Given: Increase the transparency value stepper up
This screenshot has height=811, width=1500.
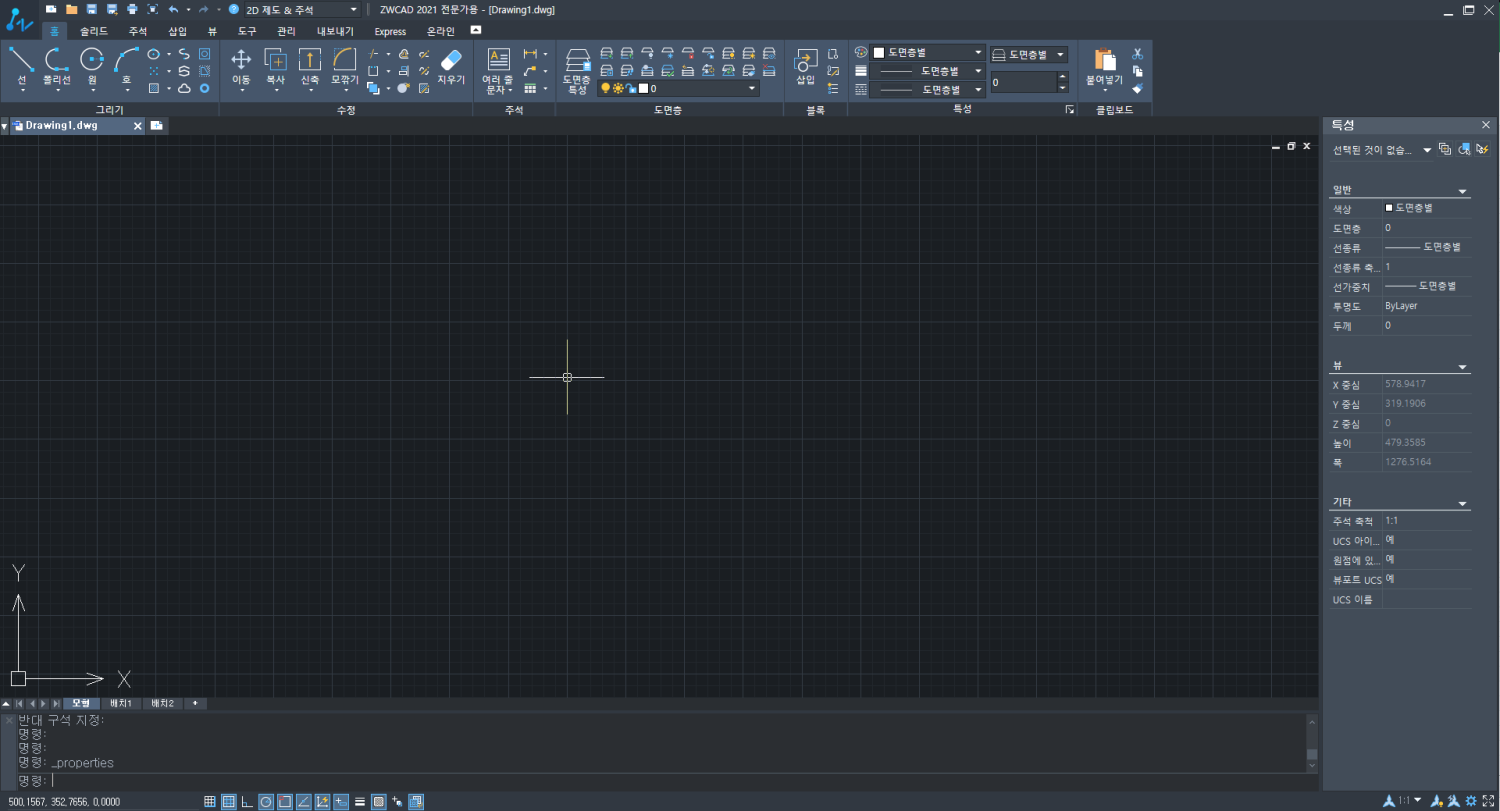Looking at the screenshot, I should pyautogui.click(x=1062, y=77).
